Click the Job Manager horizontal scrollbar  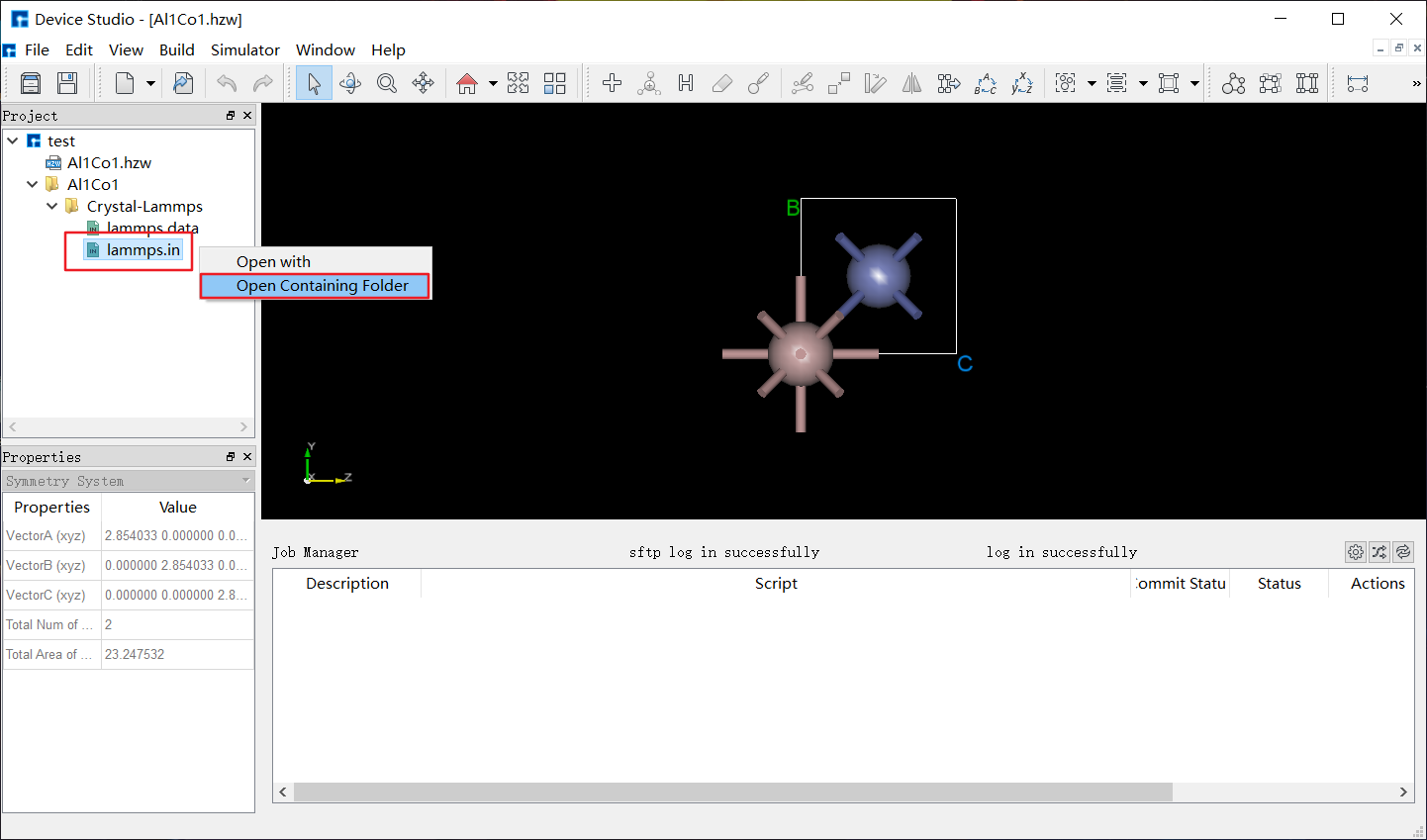732,792
